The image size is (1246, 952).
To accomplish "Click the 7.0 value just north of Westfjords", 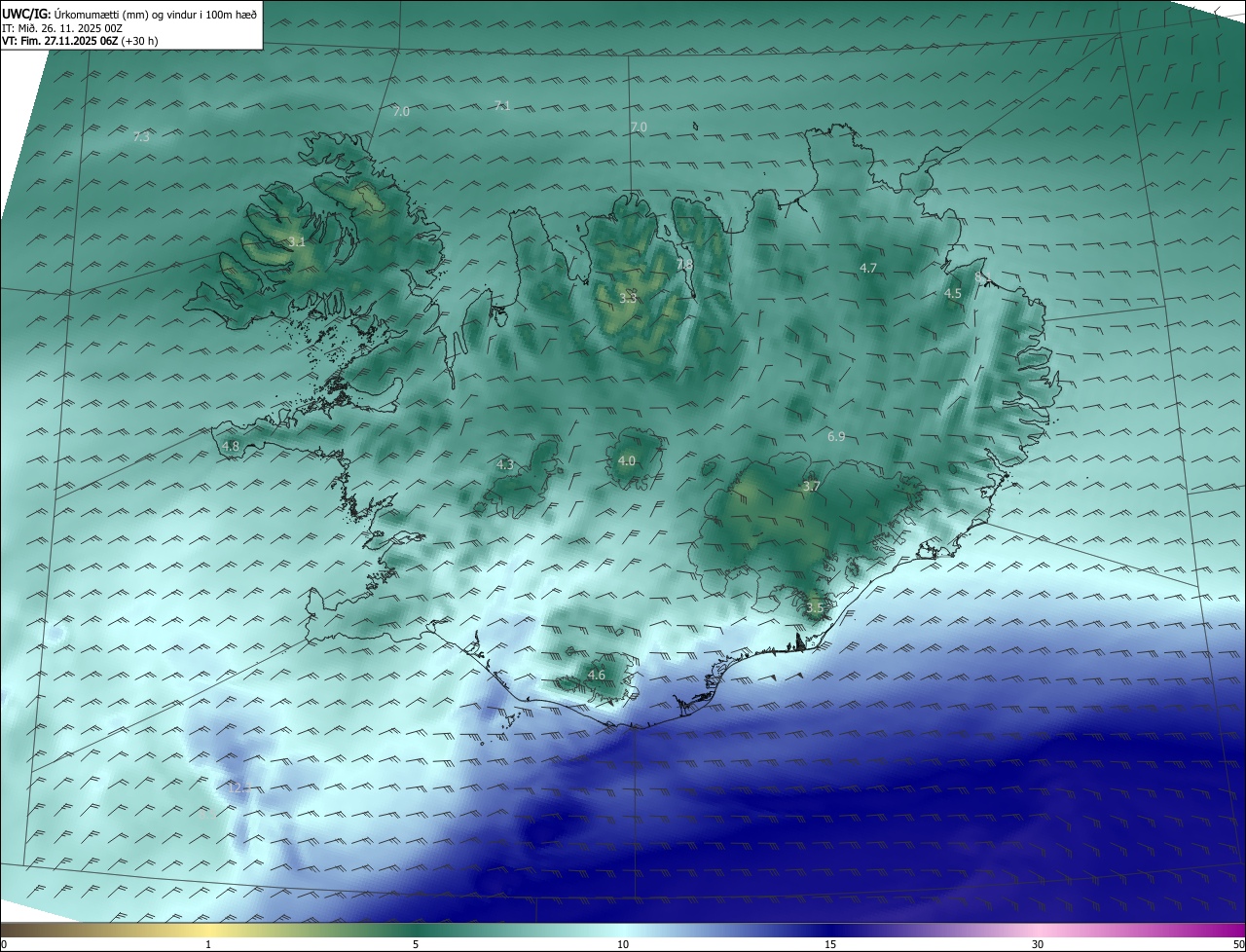I will (x=401, y=112).
